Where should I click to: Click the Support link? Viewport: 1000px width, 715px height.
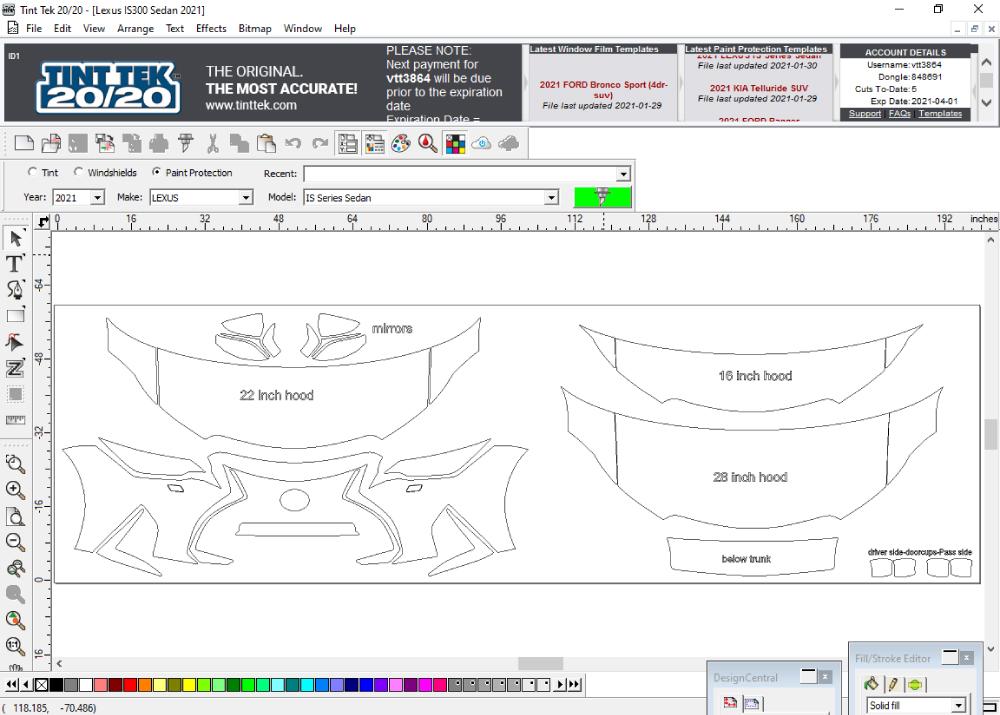[x=864, y=113]
